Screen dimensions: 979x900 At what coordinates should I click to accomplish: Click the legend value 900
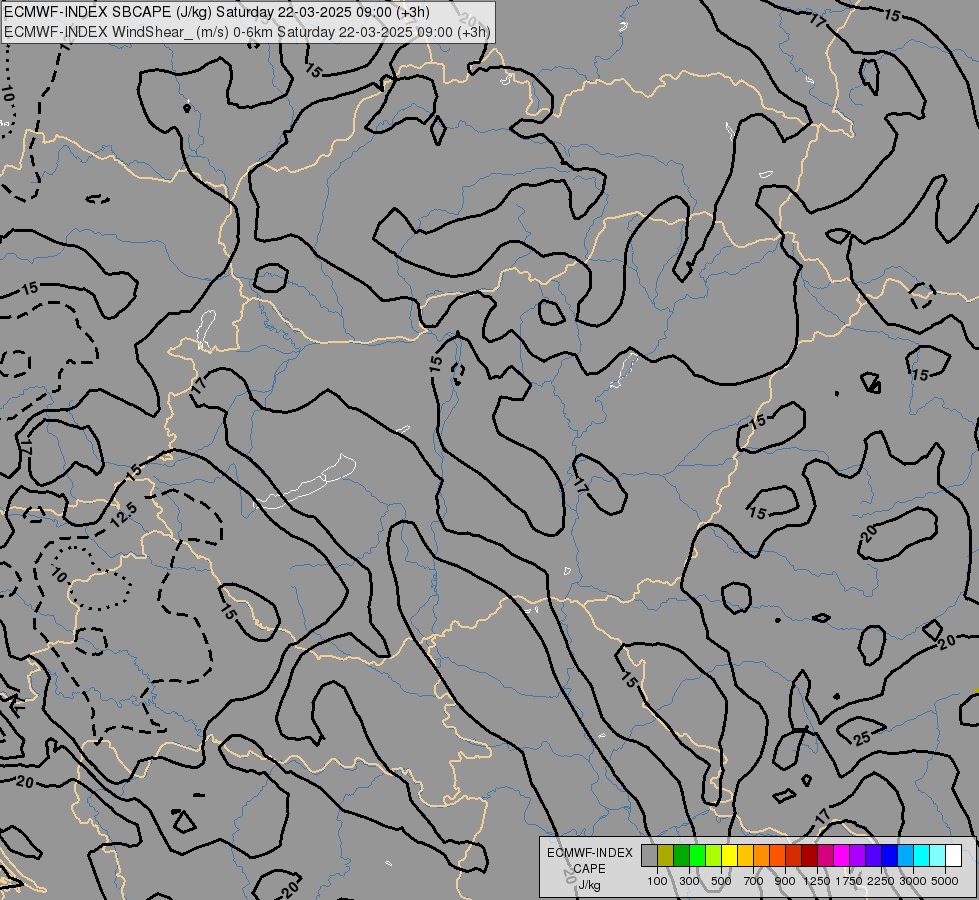click(785, 881)
